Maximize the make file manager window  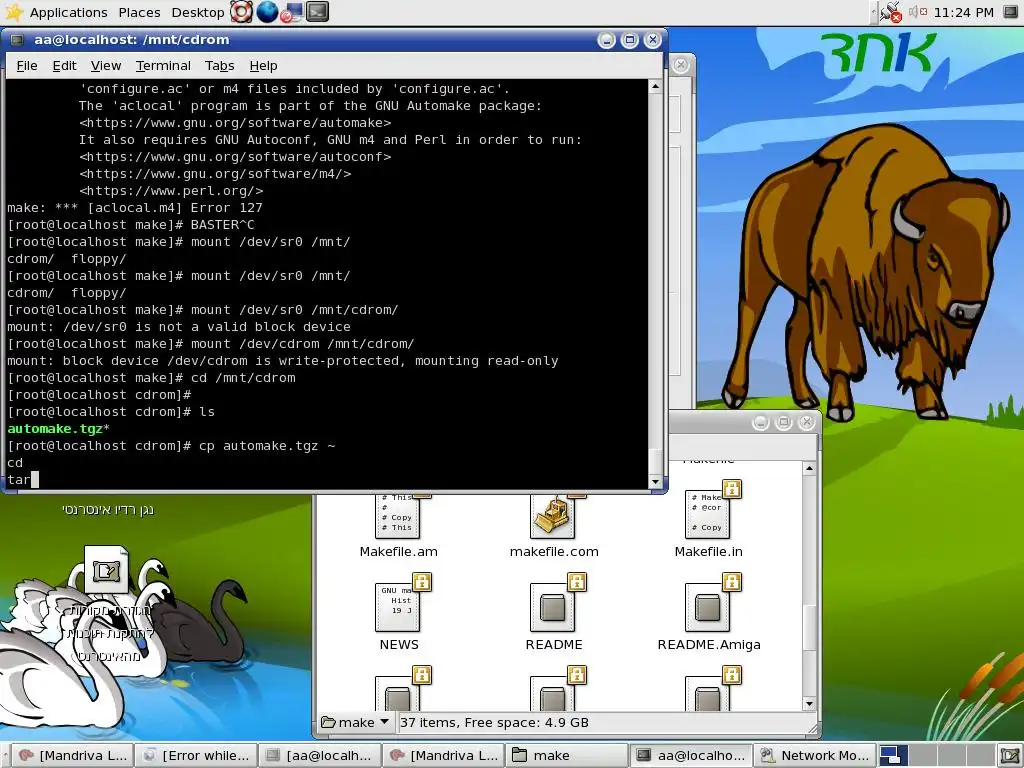(x=784, y=423)
